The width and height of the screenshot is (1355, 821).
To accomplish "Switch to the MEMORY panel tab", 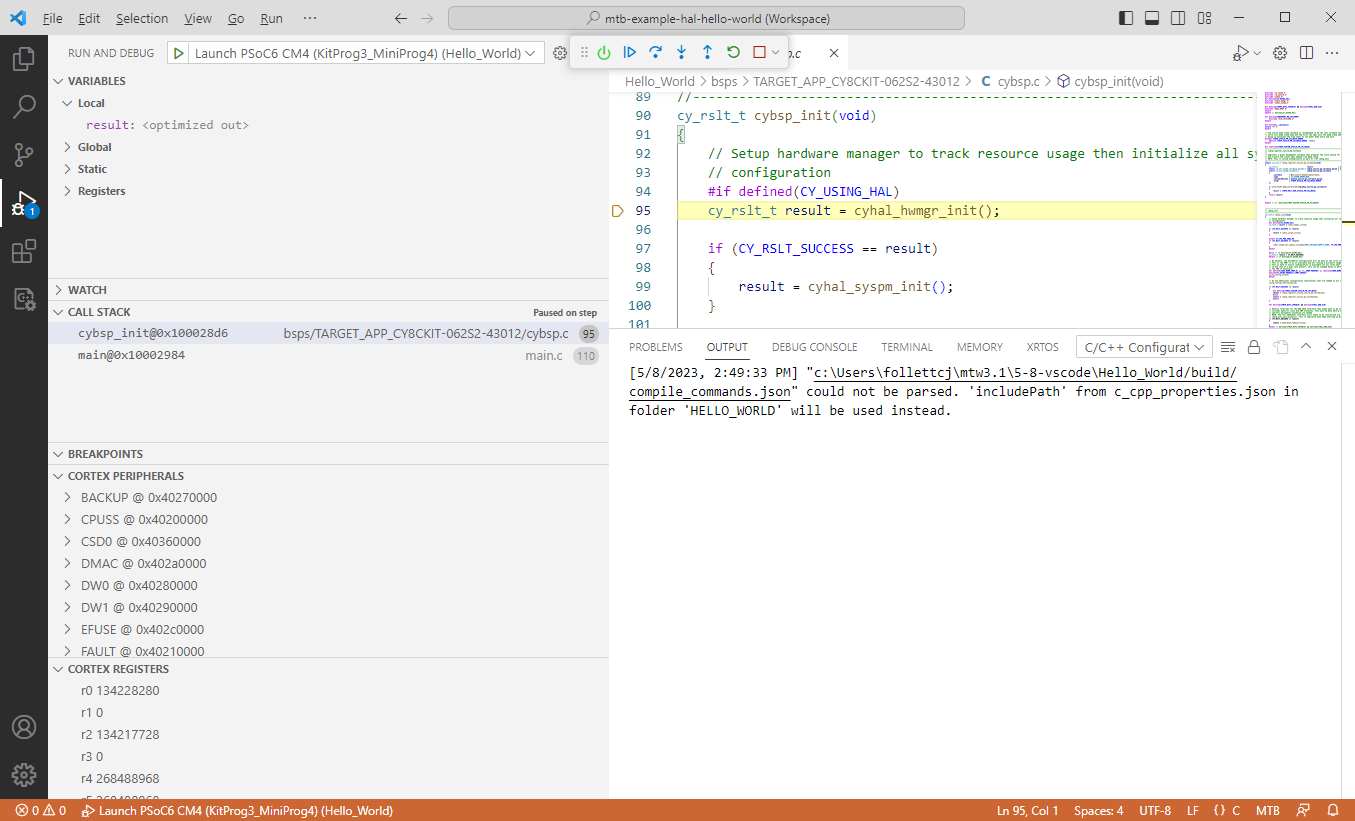I will click(x=980, y=347).
